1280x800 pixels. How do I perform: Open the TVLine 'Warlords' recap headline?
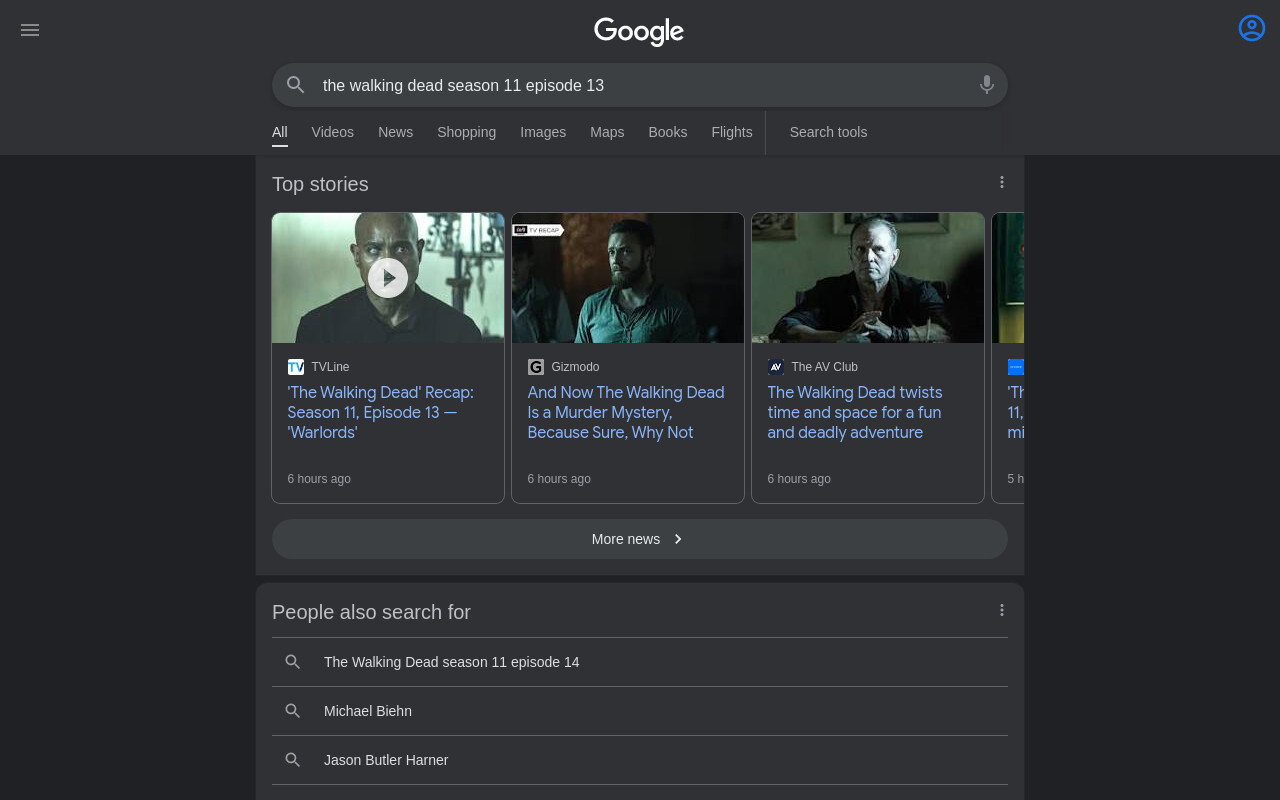pos(381,412)
